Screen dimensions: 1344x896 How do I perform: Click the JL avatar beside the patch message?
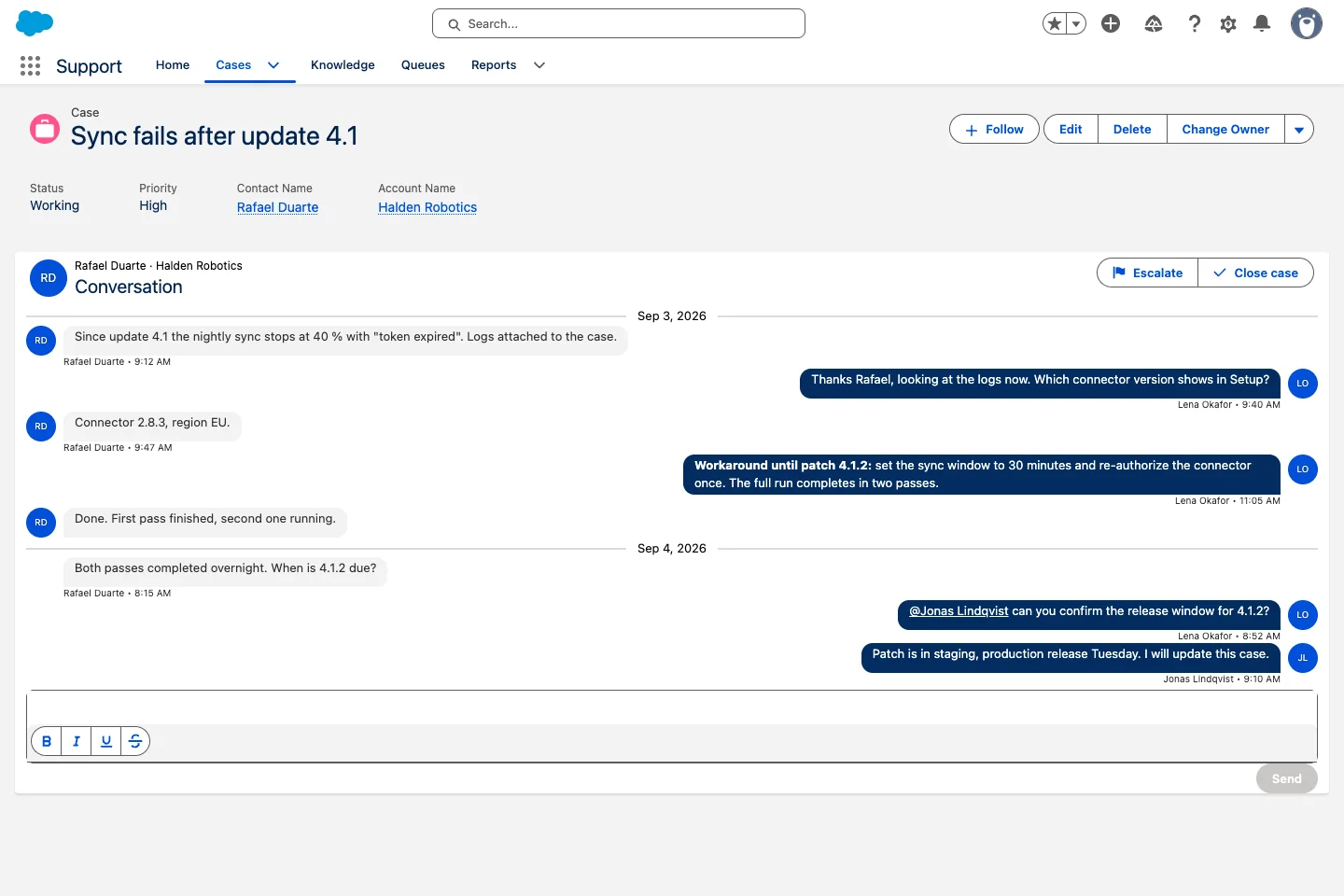[1303, 658]
